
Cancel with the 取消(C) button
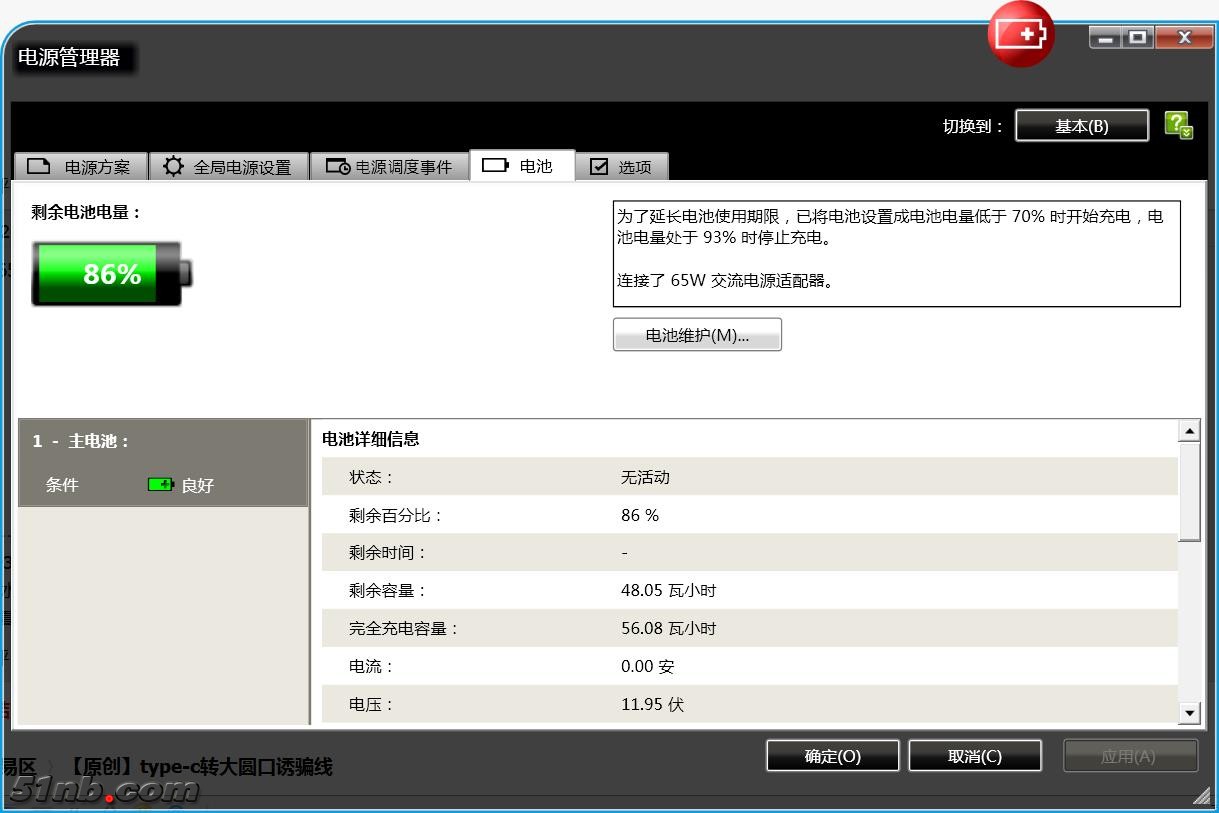tap(974, 756)
